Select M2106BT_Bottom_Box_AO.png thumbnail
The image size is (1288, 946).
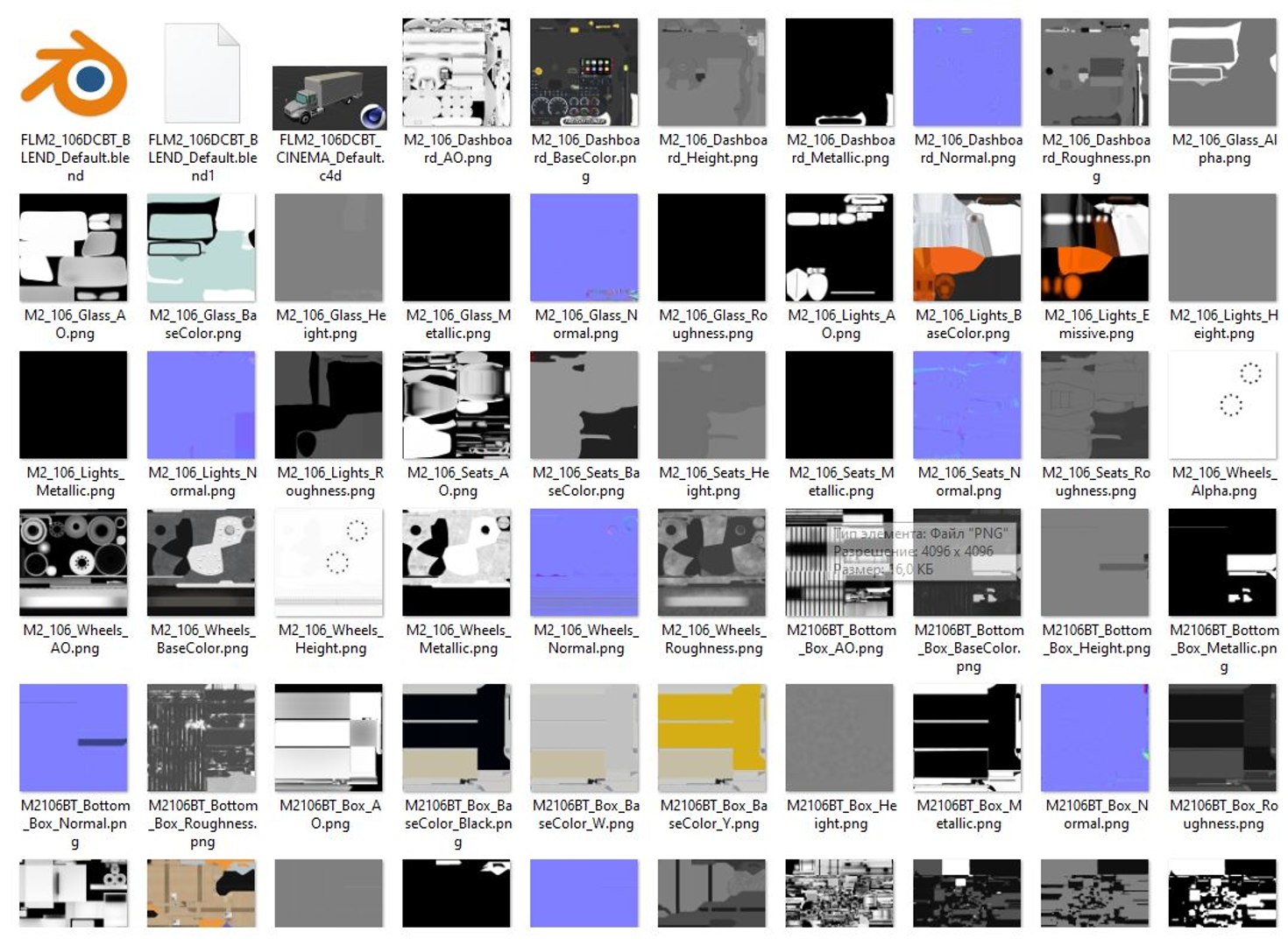click(x=839, y=563)
